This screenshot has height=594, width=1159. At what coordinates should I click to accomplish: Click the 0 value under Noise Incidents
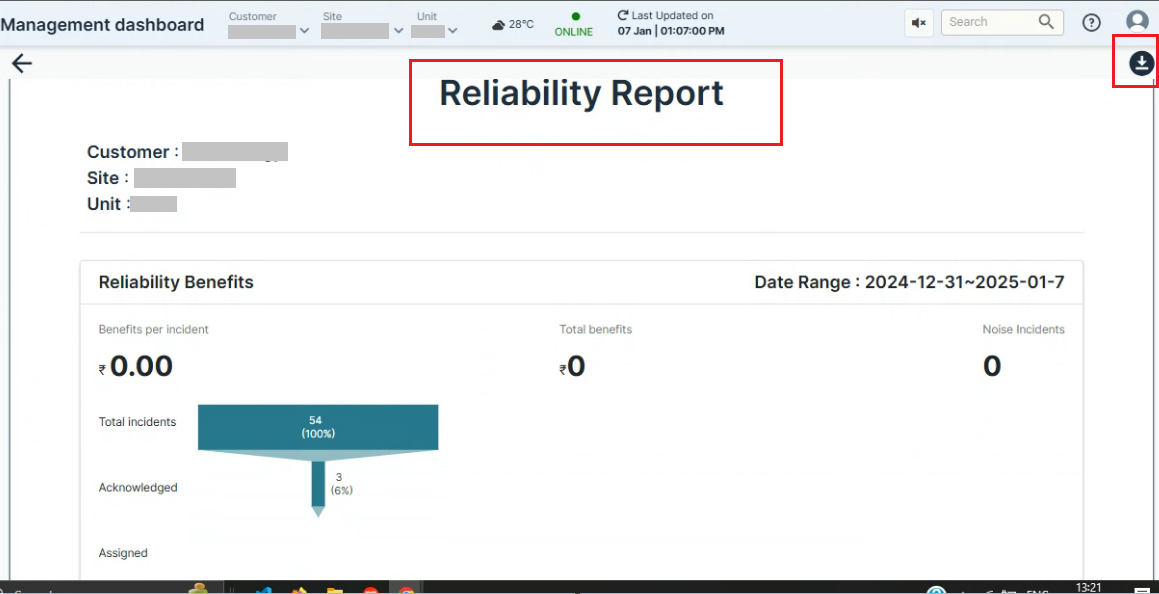pyautogui.click(x=992, y=366)
